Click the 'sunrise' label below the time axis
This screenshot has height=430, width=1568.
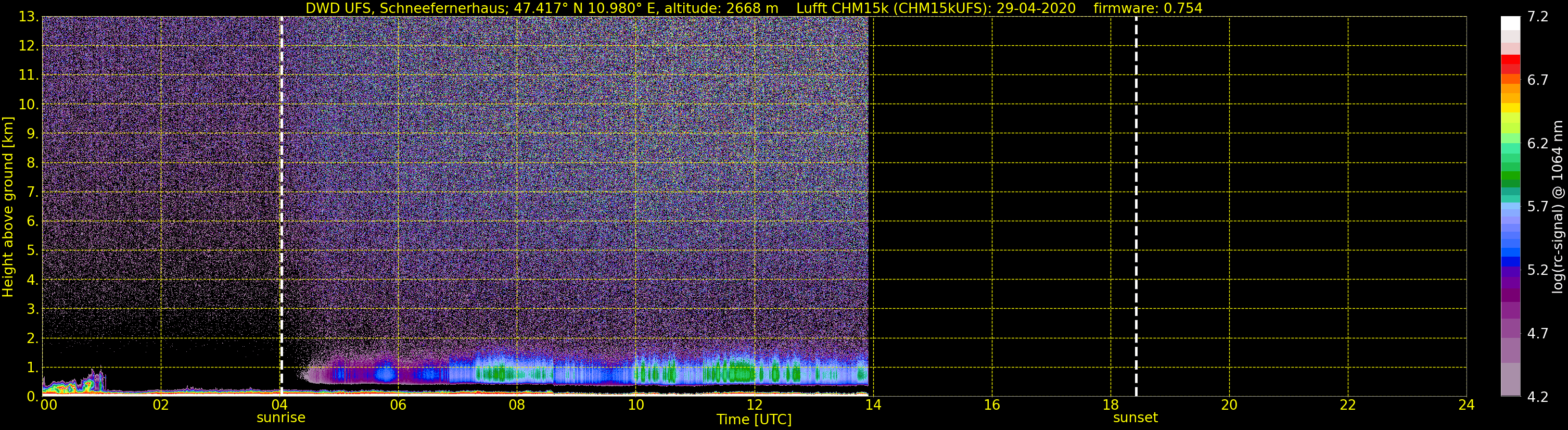pyautogui.click(x=281, y=418)
